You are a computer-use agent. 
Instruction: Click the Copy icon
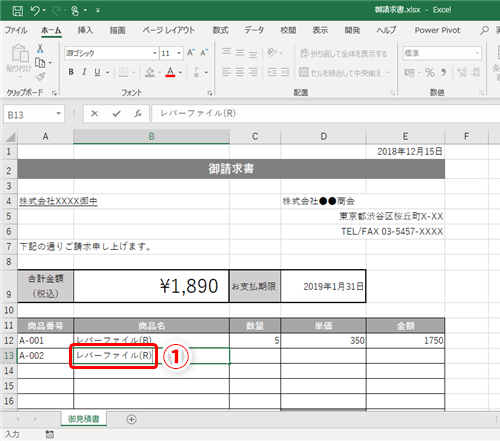[x=40, y=63]
